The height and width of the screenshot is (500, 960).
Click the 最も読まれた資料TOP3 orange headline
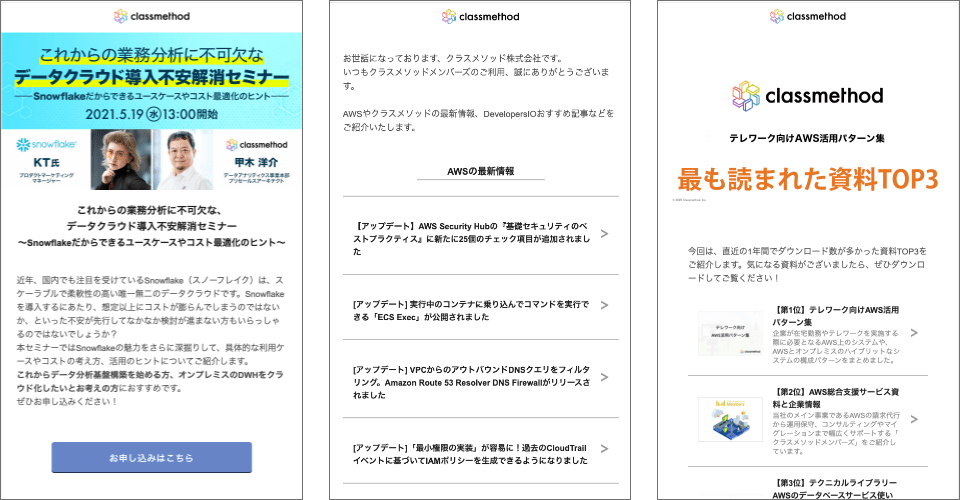click(807, 179)
